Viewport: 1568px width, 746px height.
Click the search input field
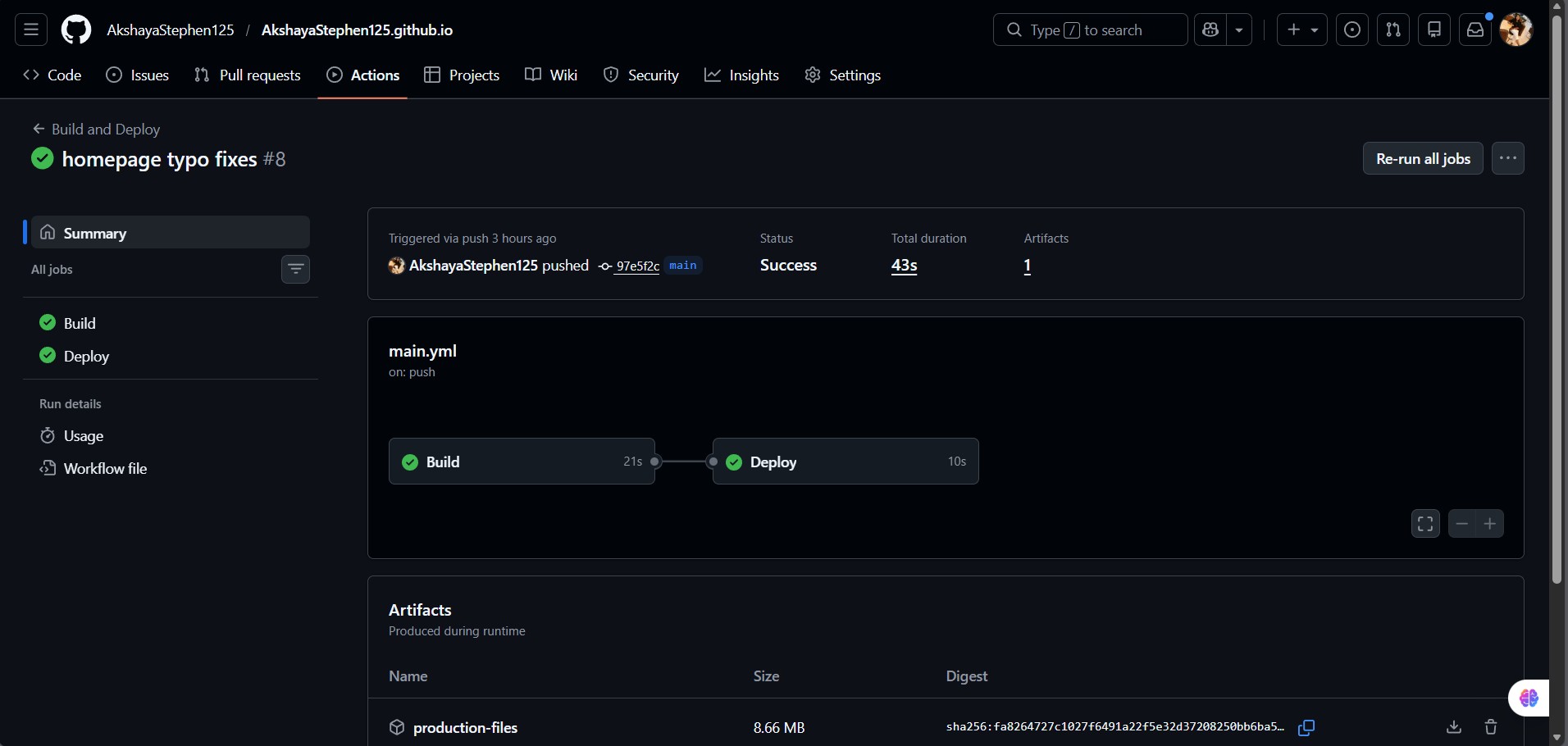point(1090,30)
